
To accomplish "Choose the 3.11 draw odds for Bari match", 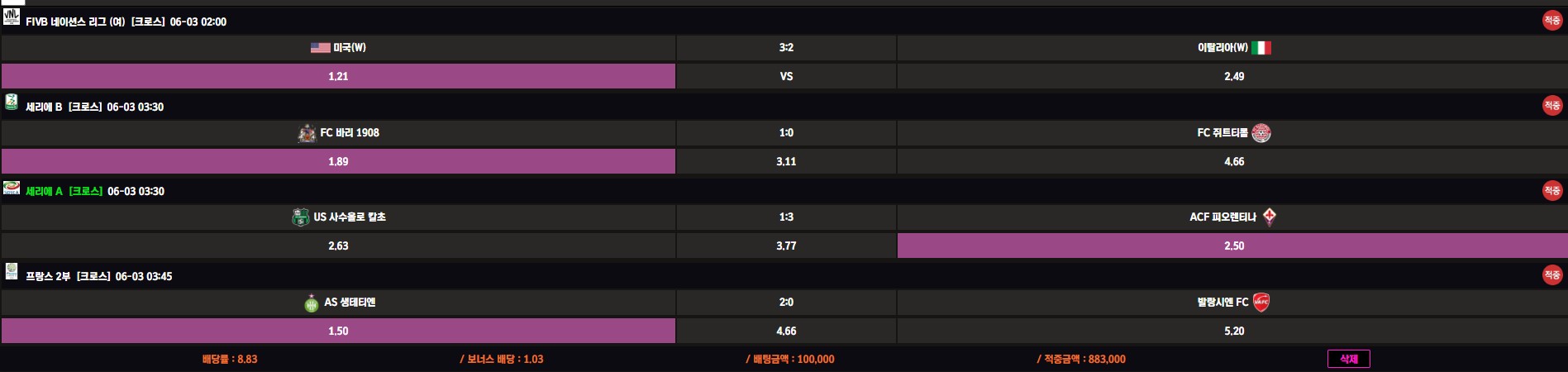I will tap(785, 161).
